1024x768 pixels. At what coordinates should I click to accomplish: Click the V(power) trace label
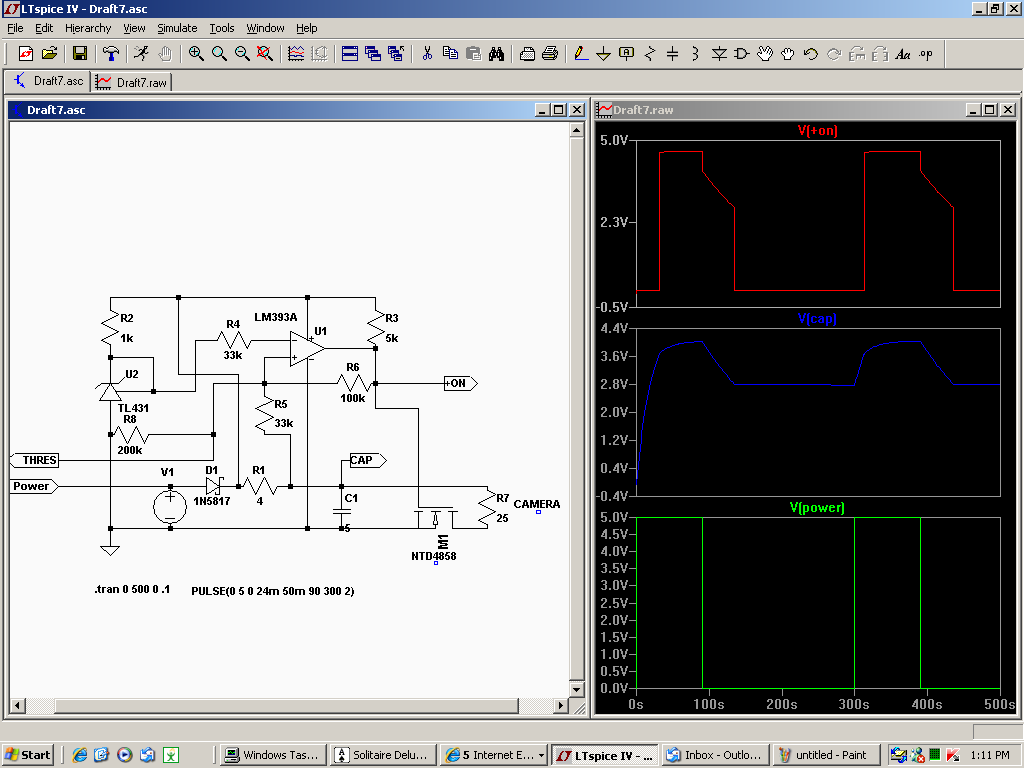(817, 507)
